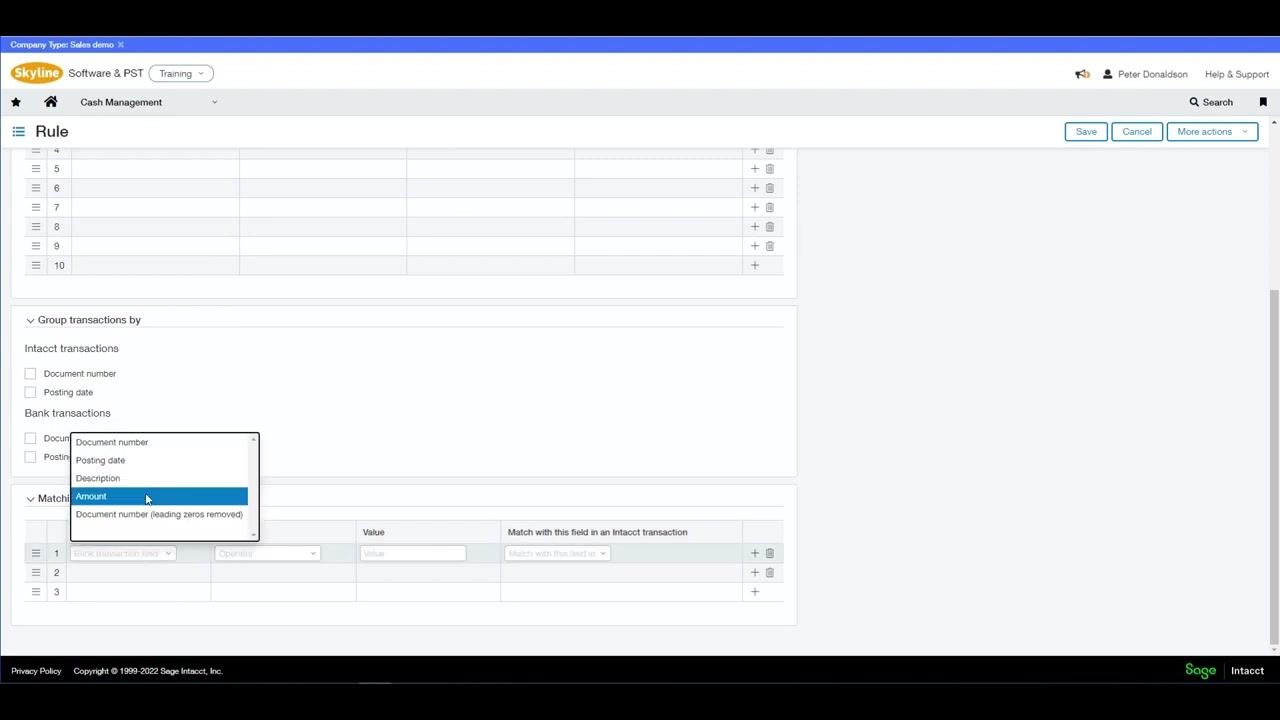1280x720 pixels.
Task: Close the Company Type: Sales demo banner
Action: click(x=121, y=45)
